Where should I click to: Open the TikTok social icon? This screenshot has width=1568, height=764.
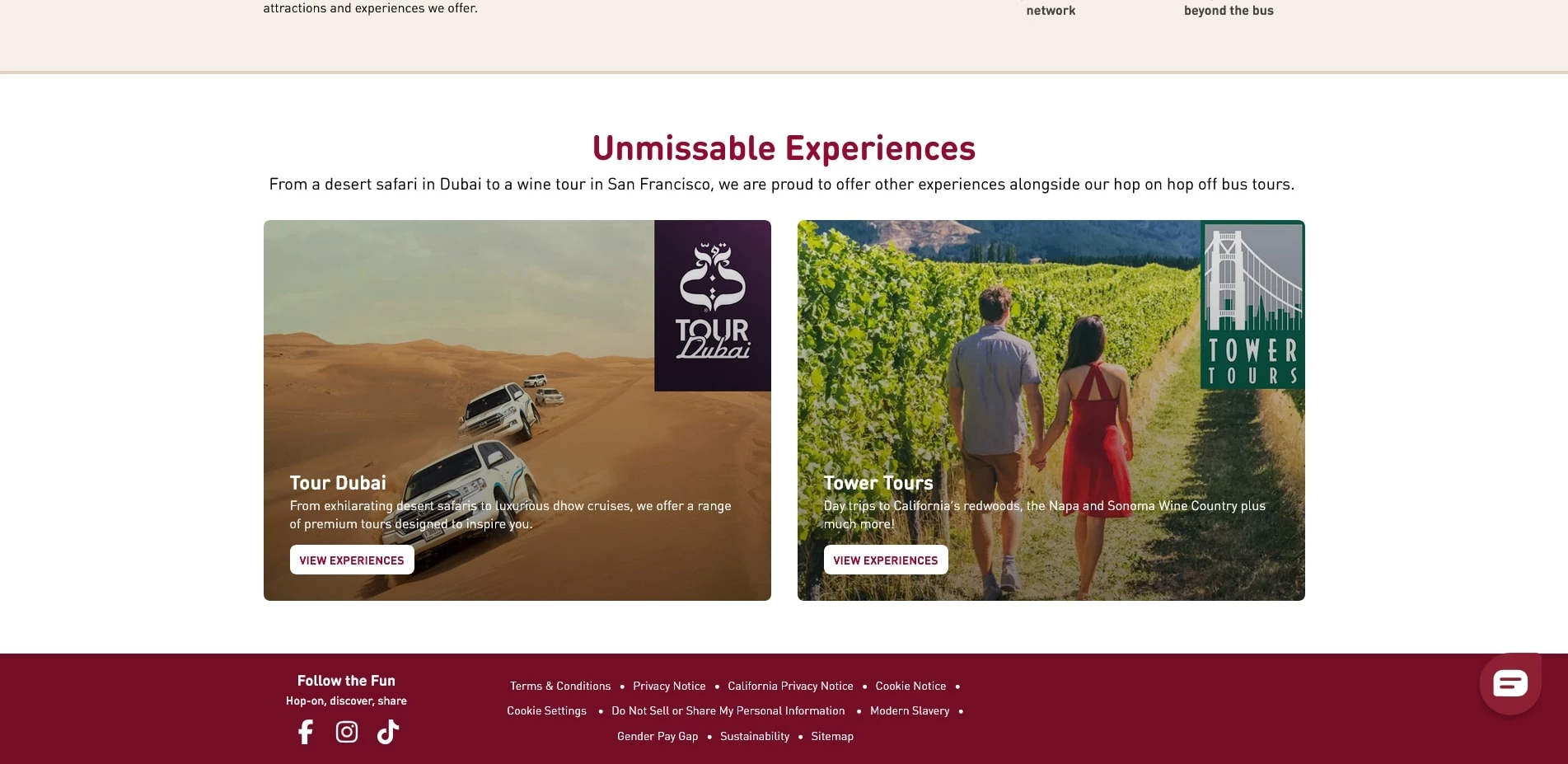pyautogui.click(x=388, y=732)
